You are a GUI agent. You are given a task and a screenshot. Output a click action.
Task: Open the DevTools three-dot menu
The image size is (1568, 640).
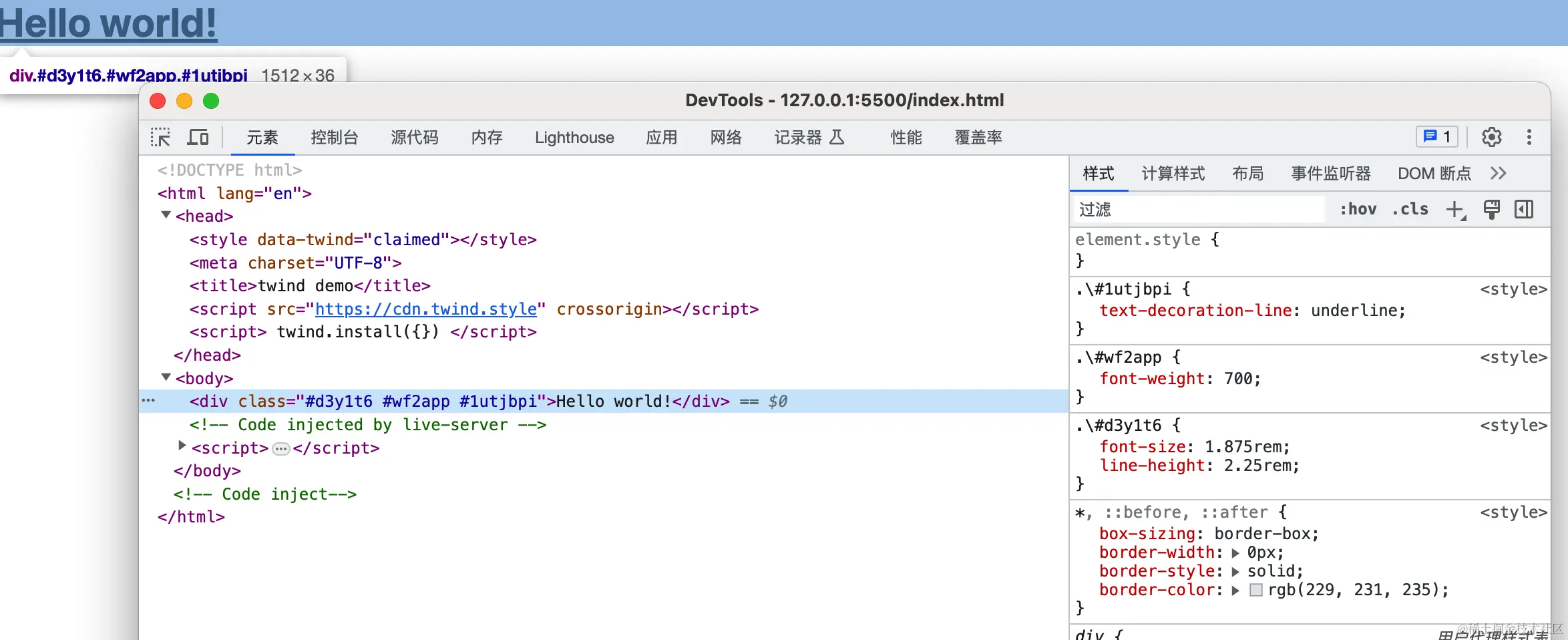click(x=1529, y=137)
